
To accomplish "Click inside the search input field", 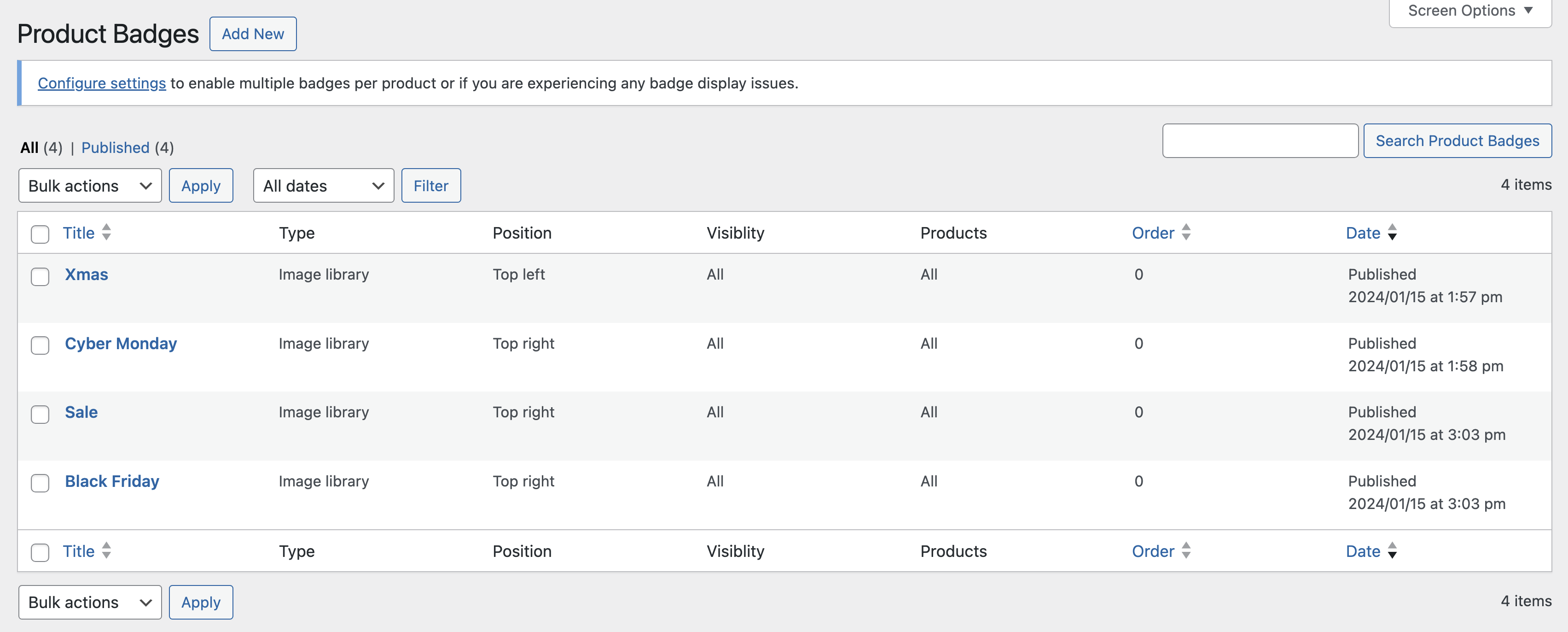I will [x=1260, y=140].
